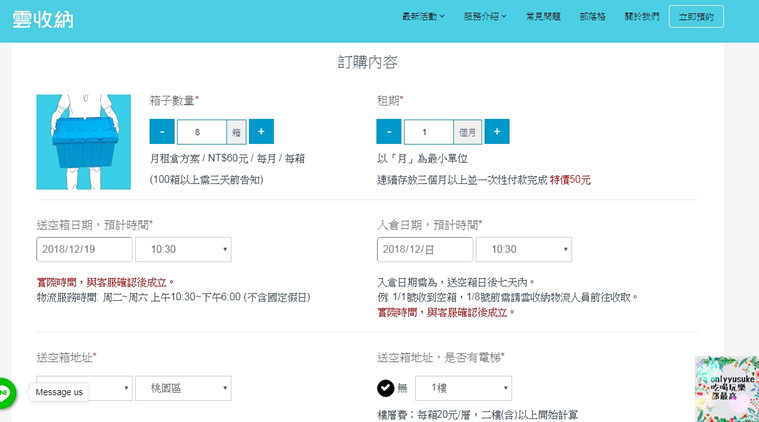Decrease rental period with minus button
The width and height of the screenshot is (759, 422).
coord(389,132)
